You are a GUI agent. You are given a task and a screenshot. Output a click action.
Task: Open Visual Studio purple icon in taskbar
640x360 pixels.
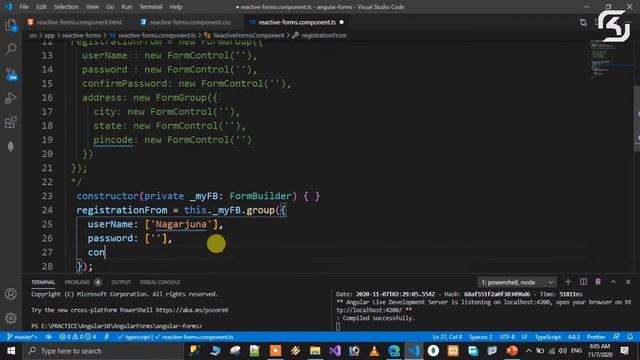coord(334,351)
